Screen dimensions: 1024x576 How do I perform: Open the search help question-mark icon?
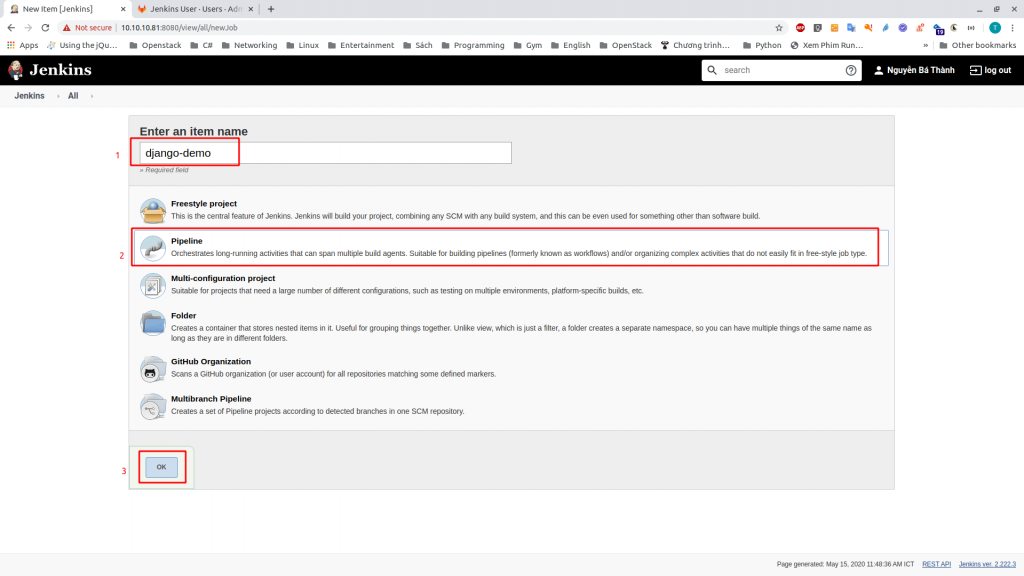(850, 71)
